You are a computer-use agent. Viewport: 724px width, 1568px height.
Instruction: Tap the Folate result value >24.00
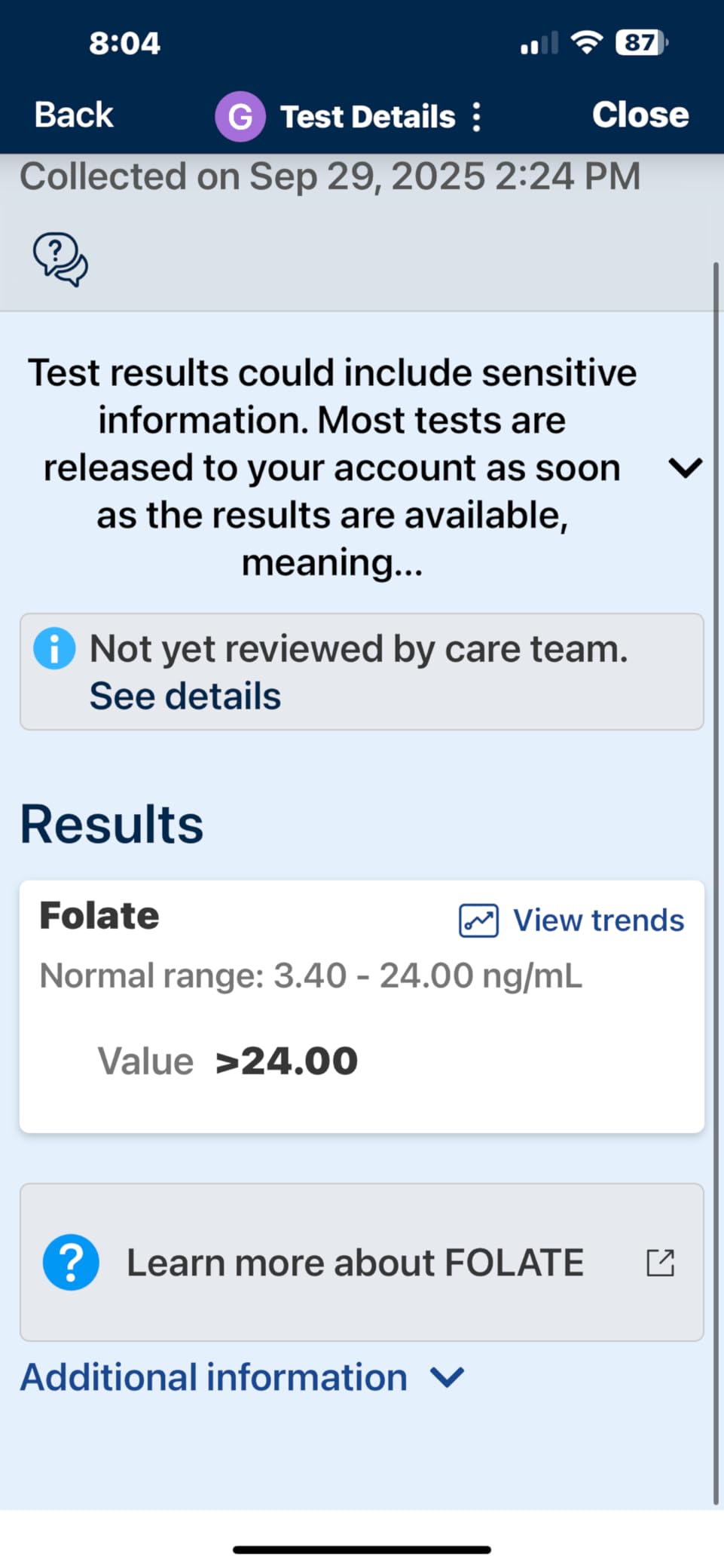pyautogui.click(x=286, y=1061)
